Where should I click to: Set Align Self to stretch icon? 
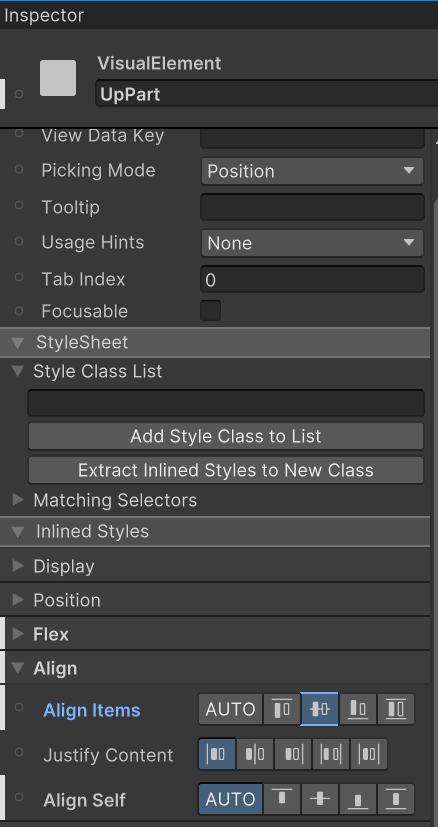tap(396, 799)
